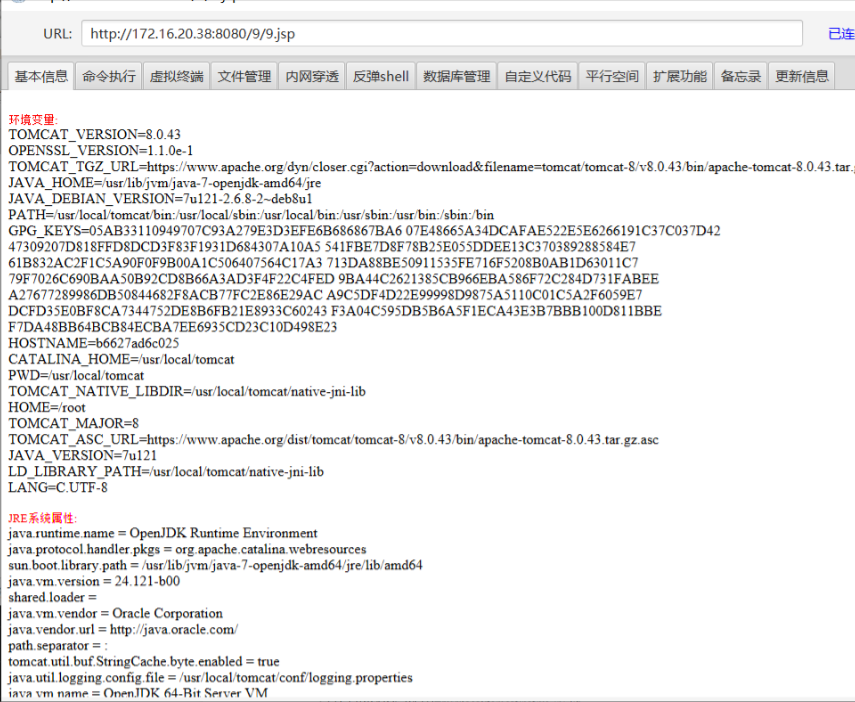Click the TOMCAT_NATIVE_LIBDIR line
855x702 pixels.
coord(187,391)
